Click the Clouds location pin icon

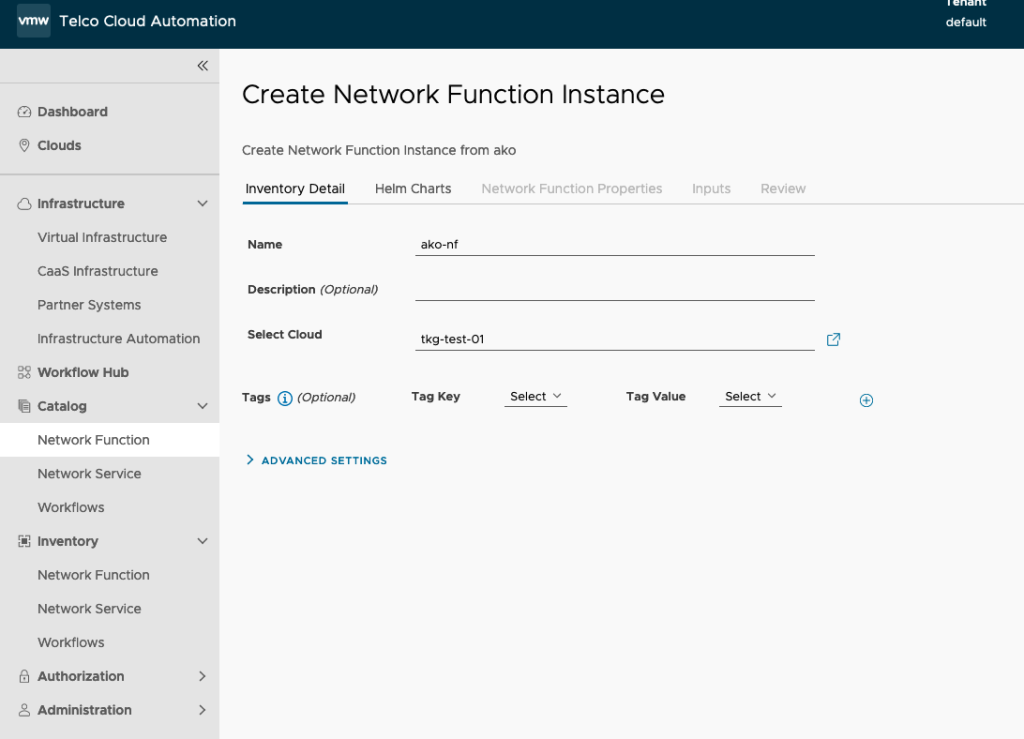pyautogui.click(x=24, y=146)
